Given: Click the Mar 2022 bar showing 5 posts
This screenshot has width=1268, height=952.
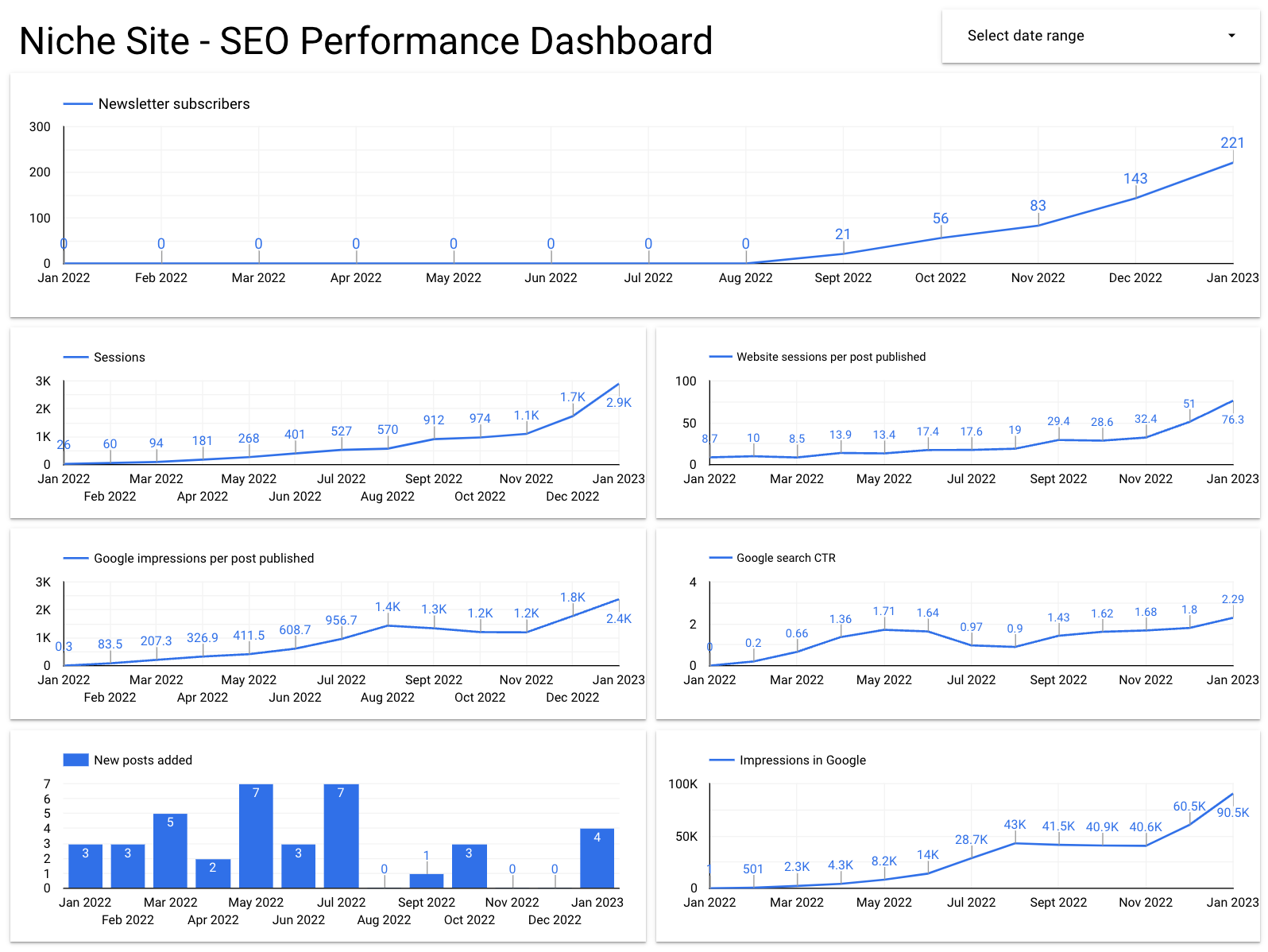Looking at the screenshot, I should [170, 851].
